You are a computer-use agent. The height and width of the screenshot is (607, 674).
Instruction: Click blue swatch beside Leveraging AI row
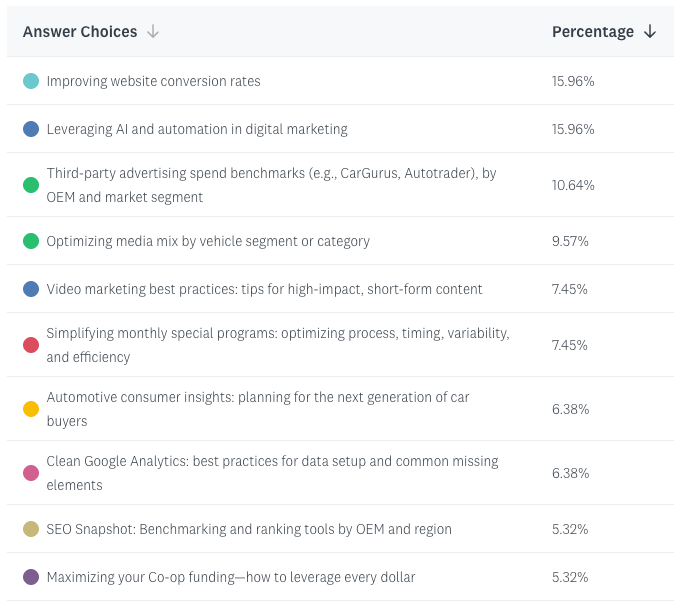31,129
